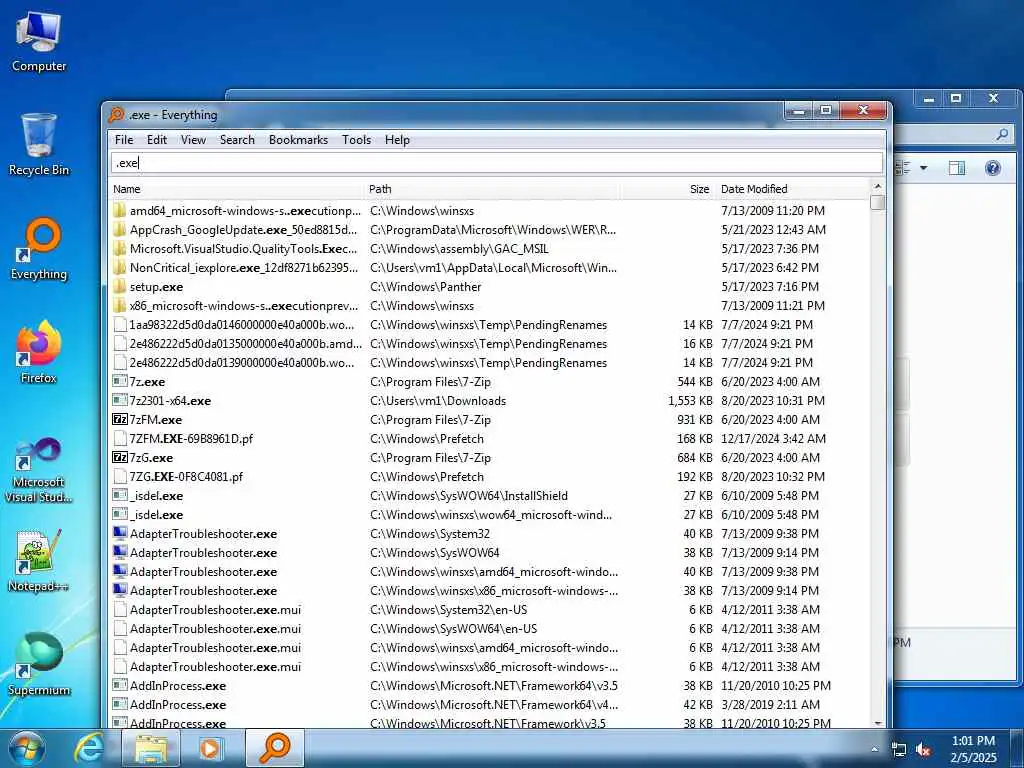Click the Everything taskbar button
This screenshot has height=768, width=1024.
click(275, 748)
